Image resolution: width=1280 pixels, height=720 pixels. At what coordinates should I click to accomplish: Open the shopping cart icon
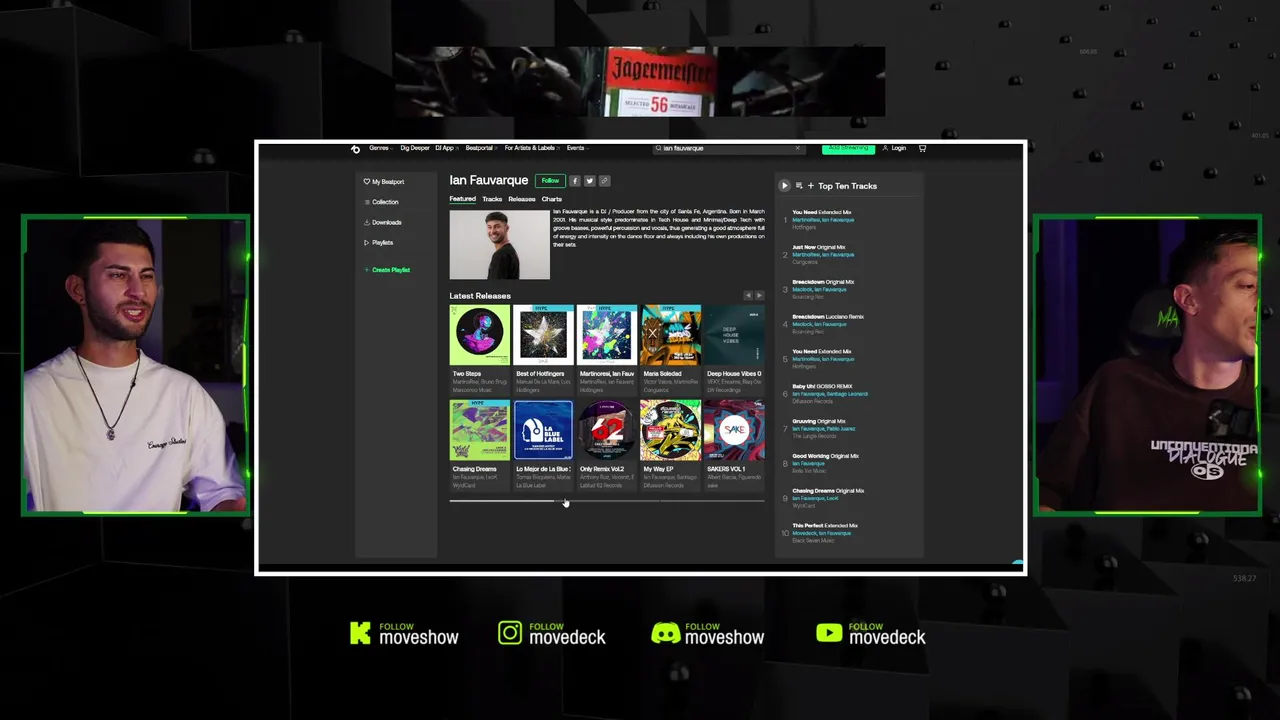922,148
